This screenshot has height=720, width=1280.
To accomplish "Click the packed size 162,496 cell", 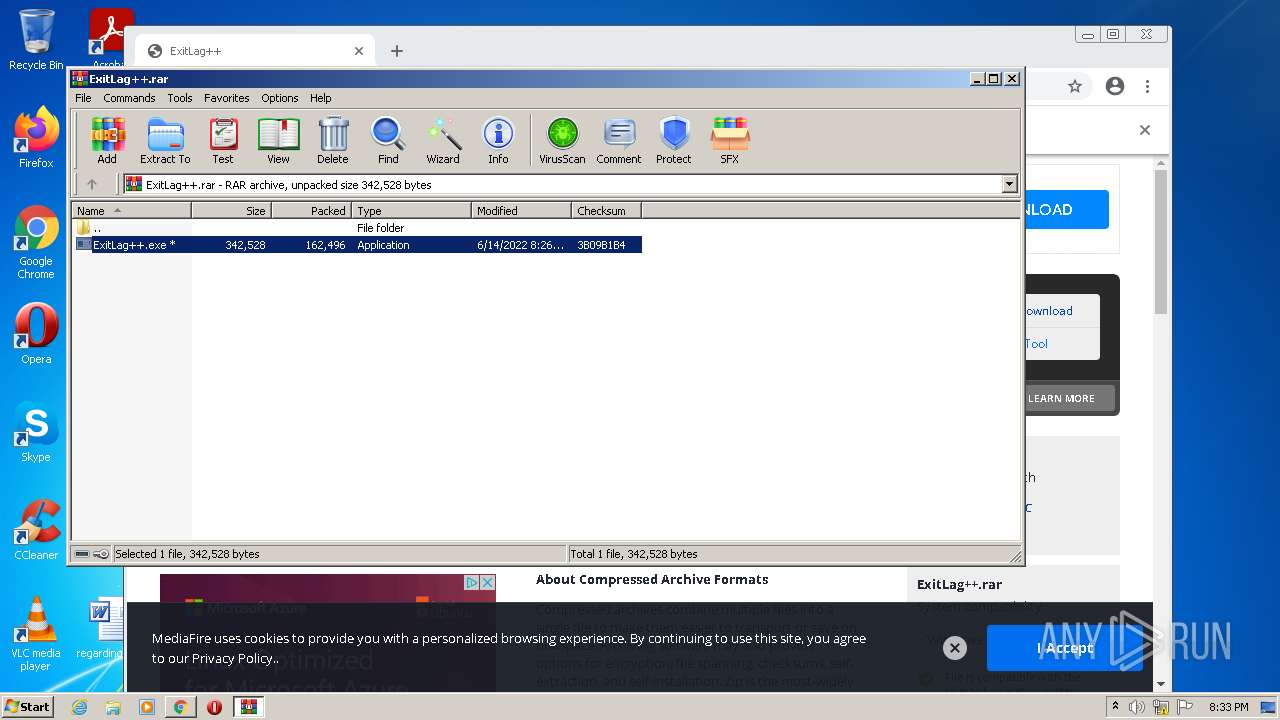I will (x=325, y=245).
